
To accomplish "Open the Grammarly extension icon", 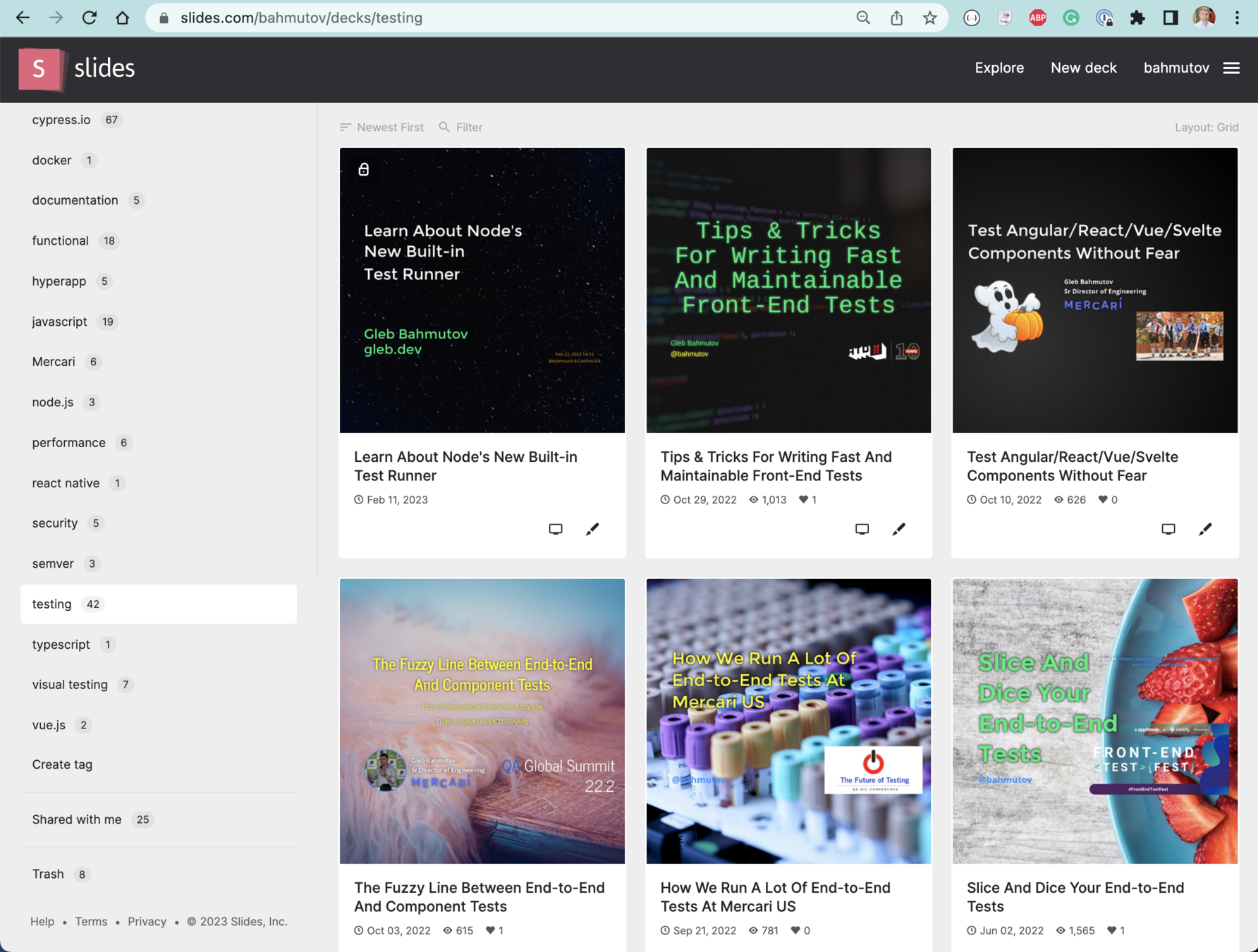I will [1070, 18].
